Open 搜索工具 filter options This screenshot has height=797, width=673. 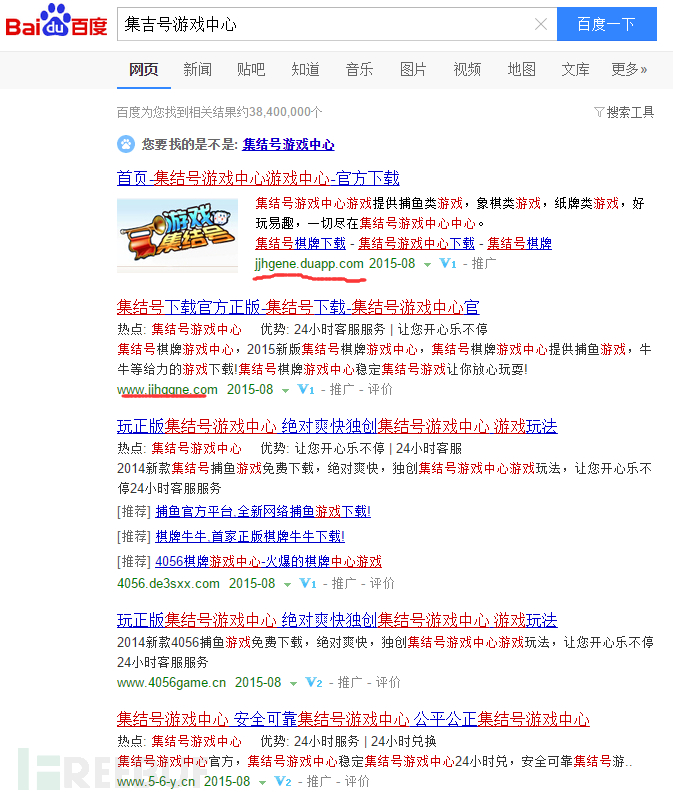pyautogui.click(x=624, y=112)
